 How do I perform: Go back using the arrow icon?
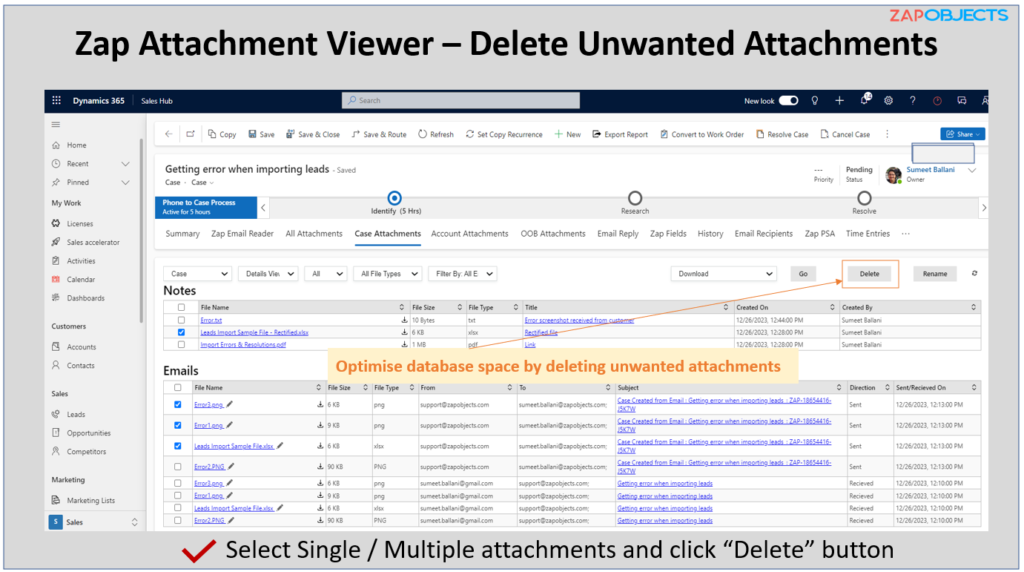[168, 134]
